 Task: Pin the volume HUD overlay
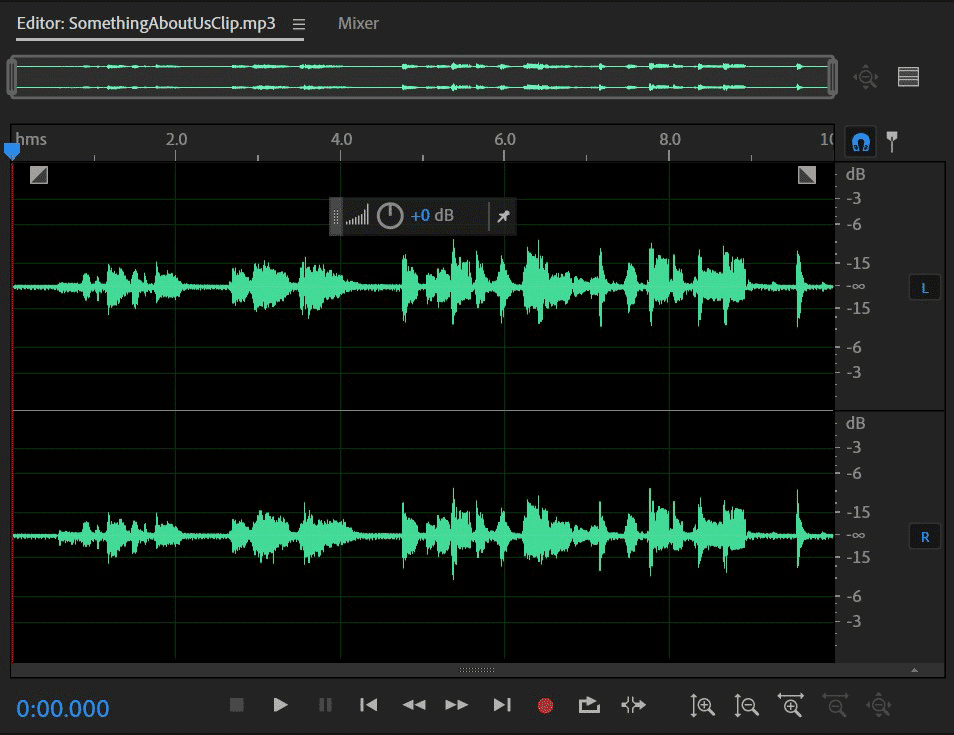[503, 216]
